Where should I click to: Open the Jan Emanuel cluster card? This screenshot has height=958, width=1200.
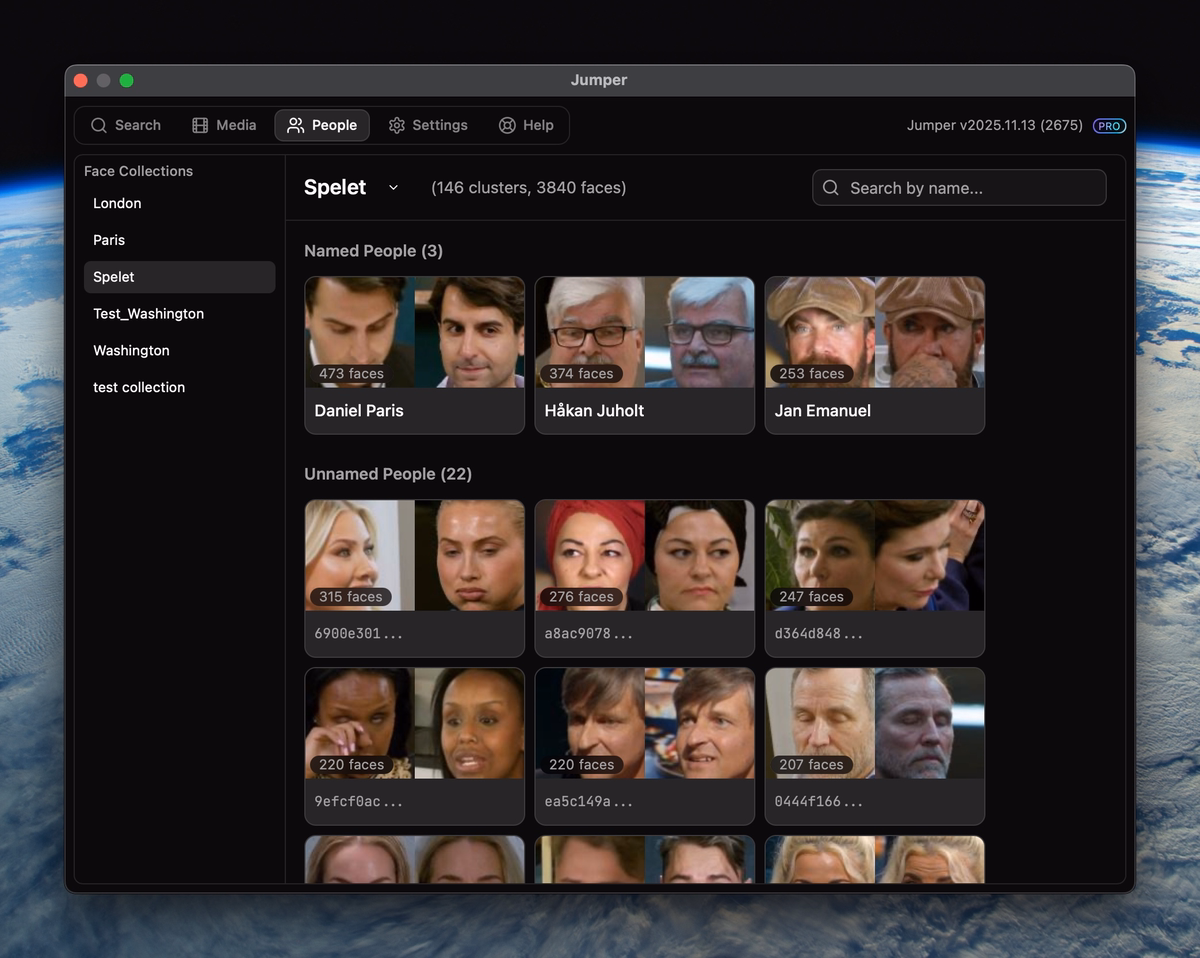coord(874,355)
